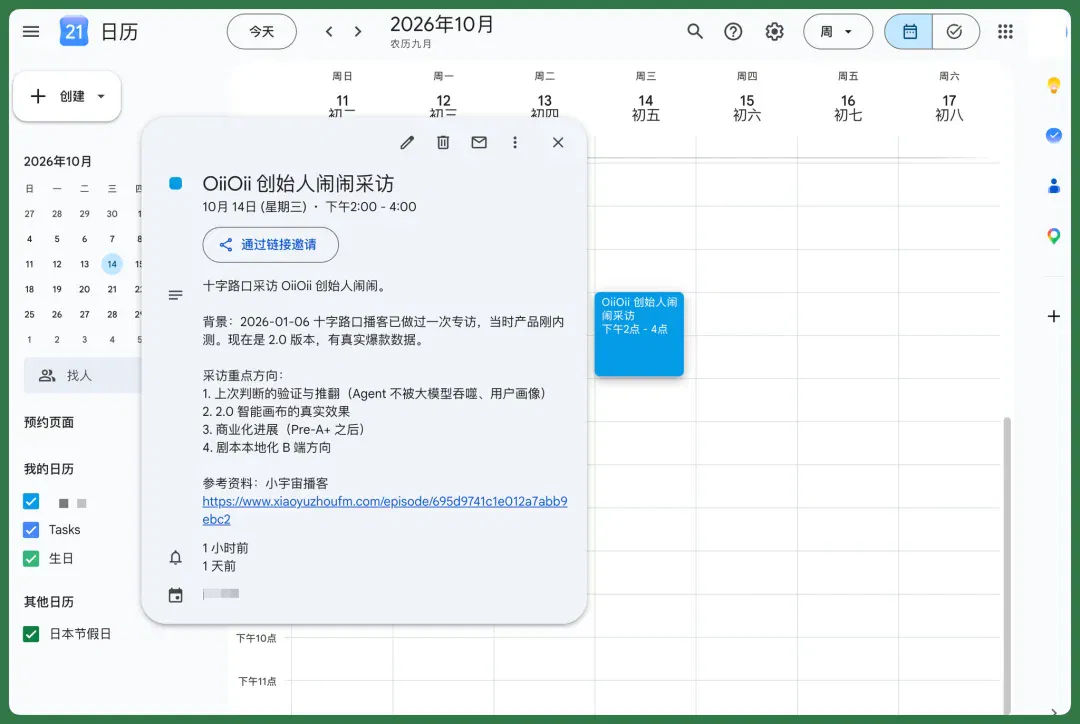Click the 2026年10月 header title
The height and width of the screenshot is (724, 1080).
(442, 25)
